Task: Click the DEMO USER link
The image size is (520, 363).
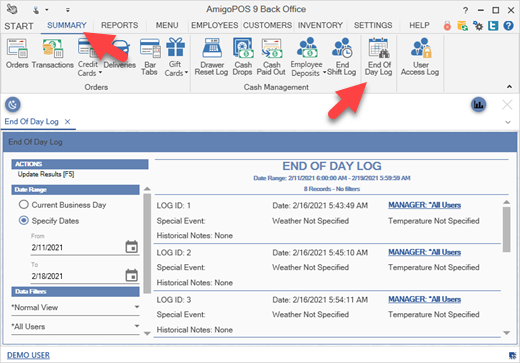Action: point(28,355)
